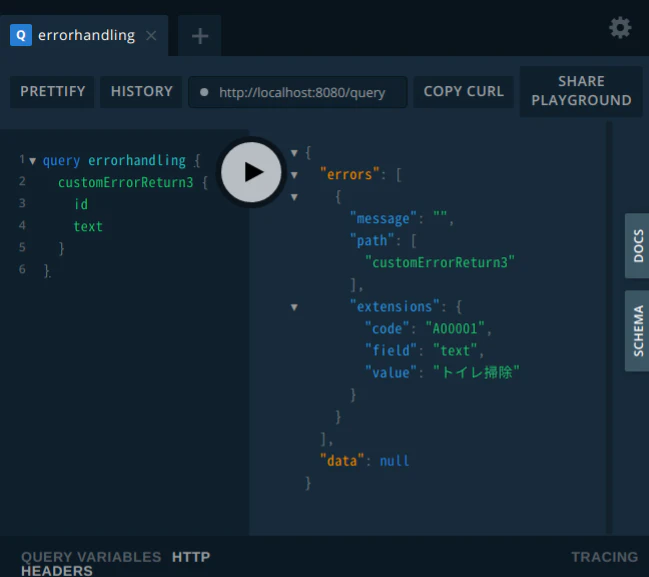Viewport: 649px width, 577px height.
Task: Select the errorhandling tab
Action: pos(84,36)
